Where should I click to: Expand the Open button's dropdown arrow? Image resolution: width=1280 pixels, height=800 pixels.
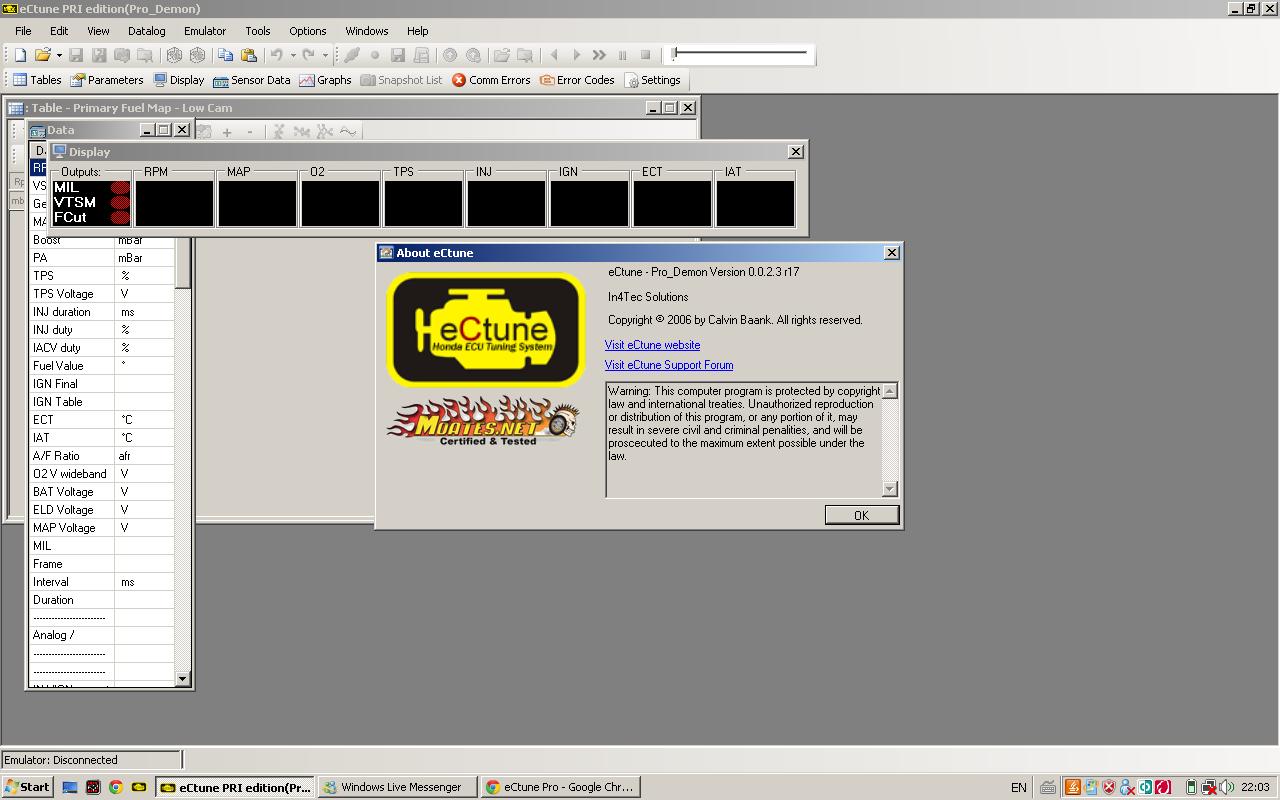[59, 55]
